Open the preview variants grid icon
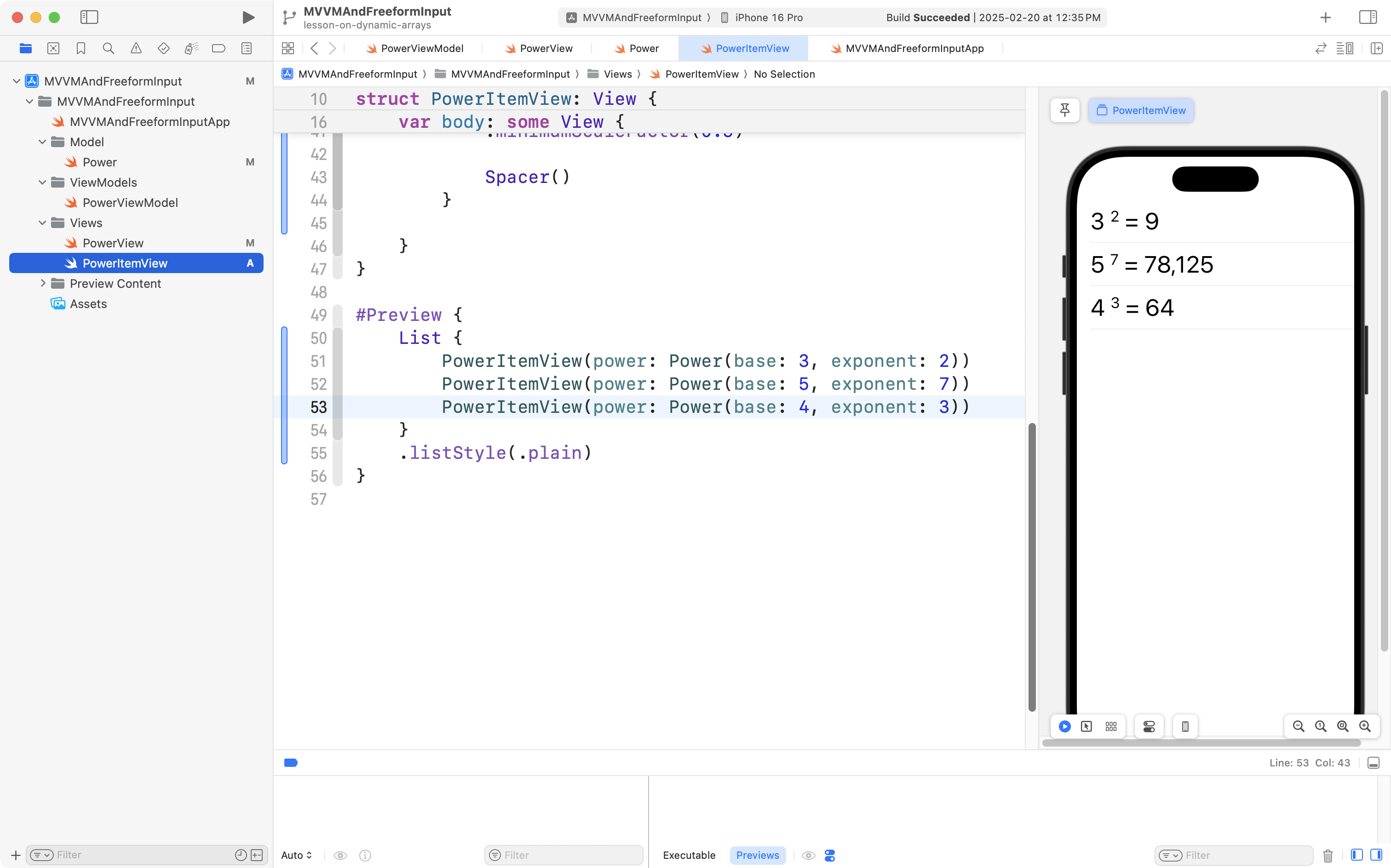 pyautogui.click(x=1111, y=726)
